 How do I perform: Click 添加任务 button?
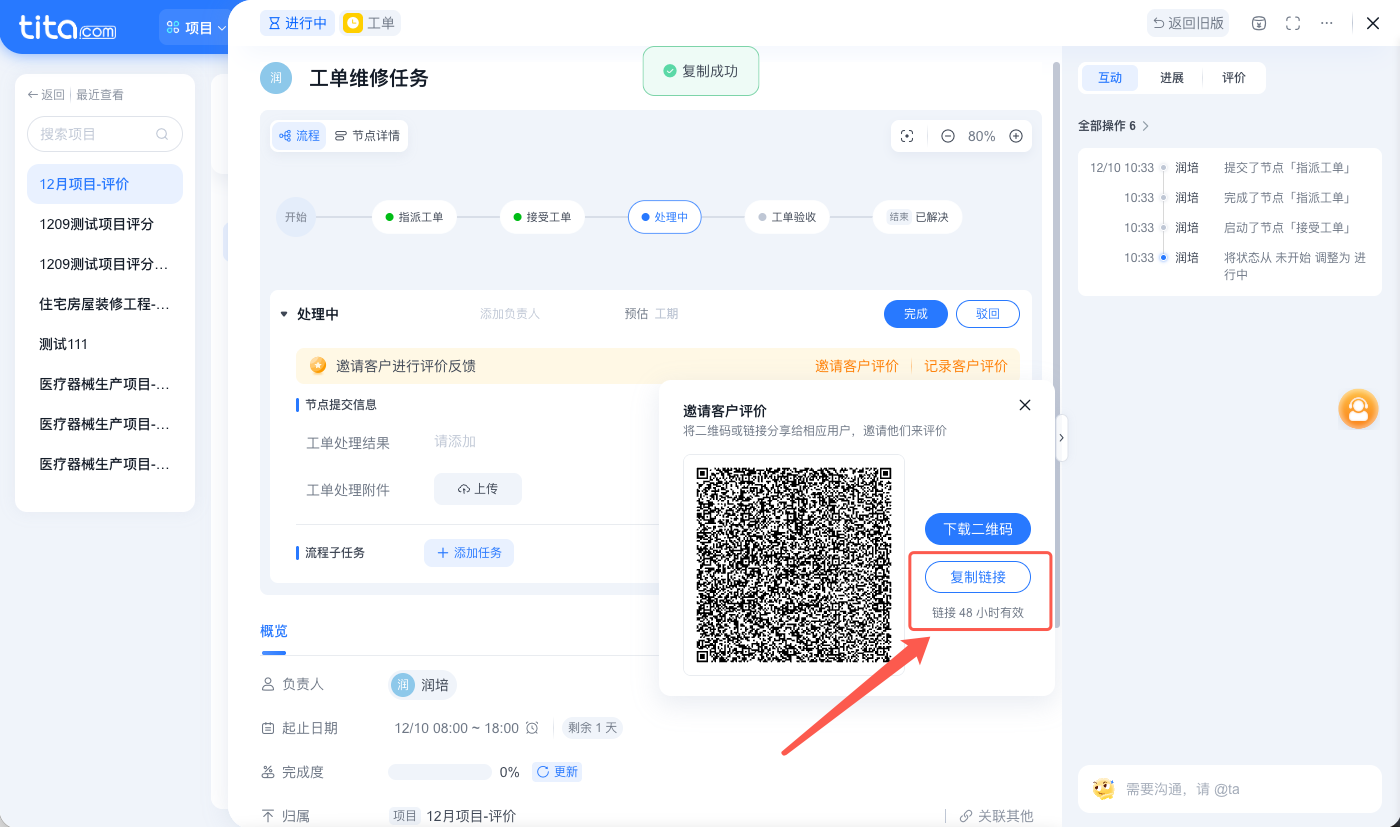[469, 553]
